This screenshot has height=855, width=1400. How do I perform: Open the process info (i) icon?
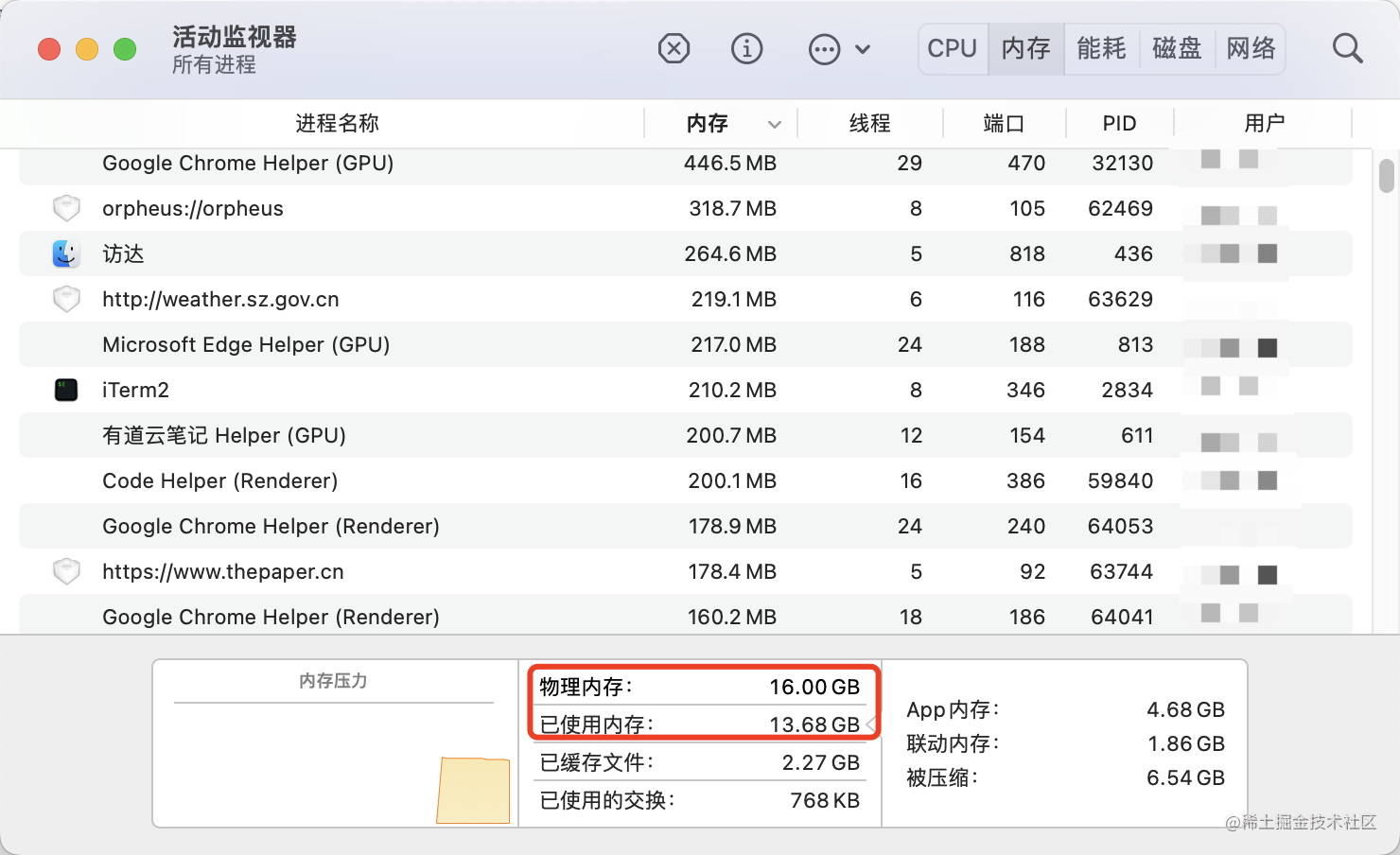747,48
